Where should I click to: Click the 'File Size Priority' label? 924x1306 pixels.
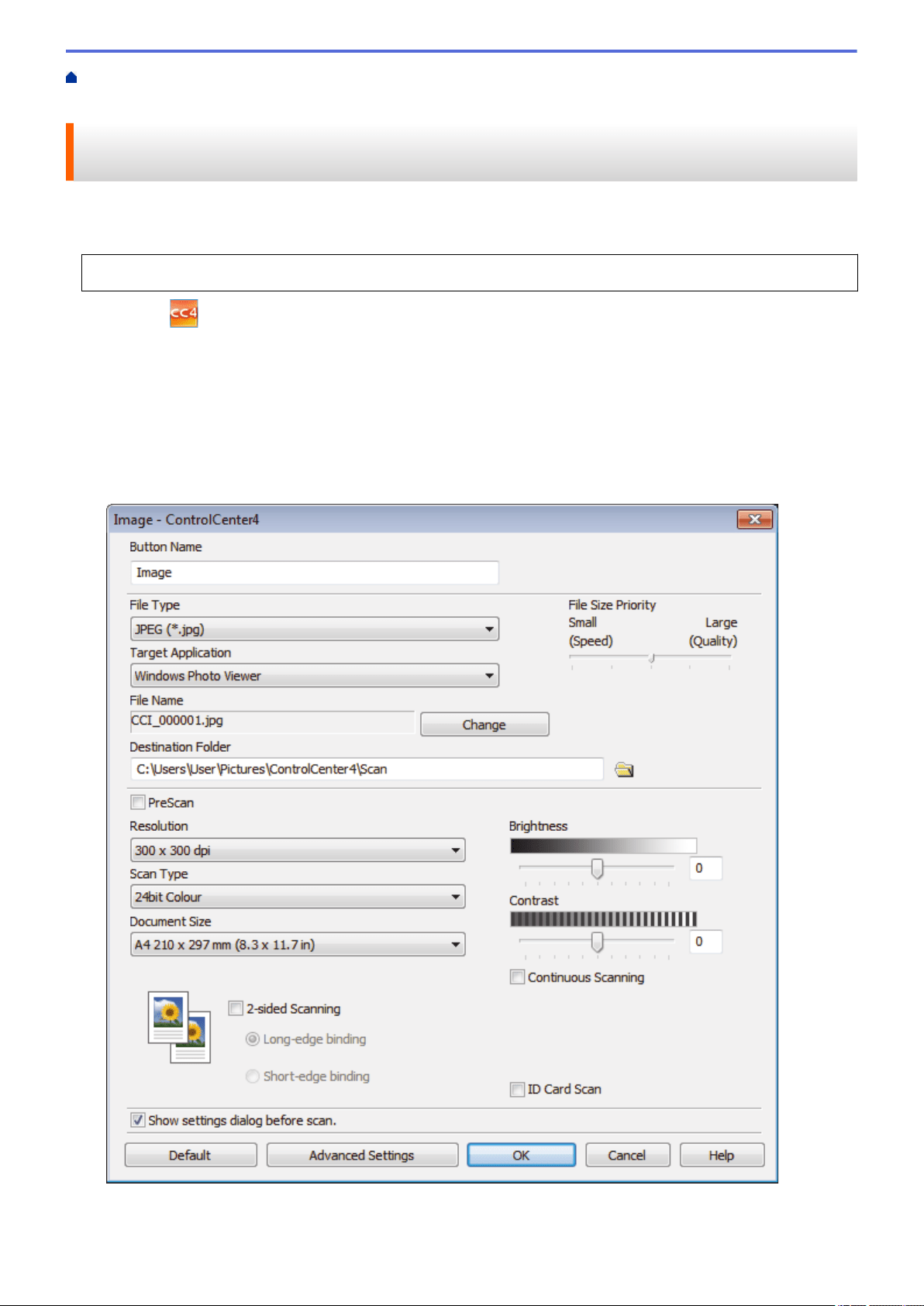(x=612, y=605)
